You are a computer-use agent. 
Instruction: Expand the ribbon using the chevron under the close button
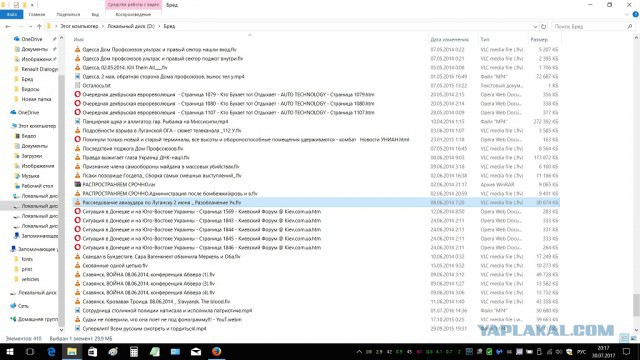(x=627, y=14)
